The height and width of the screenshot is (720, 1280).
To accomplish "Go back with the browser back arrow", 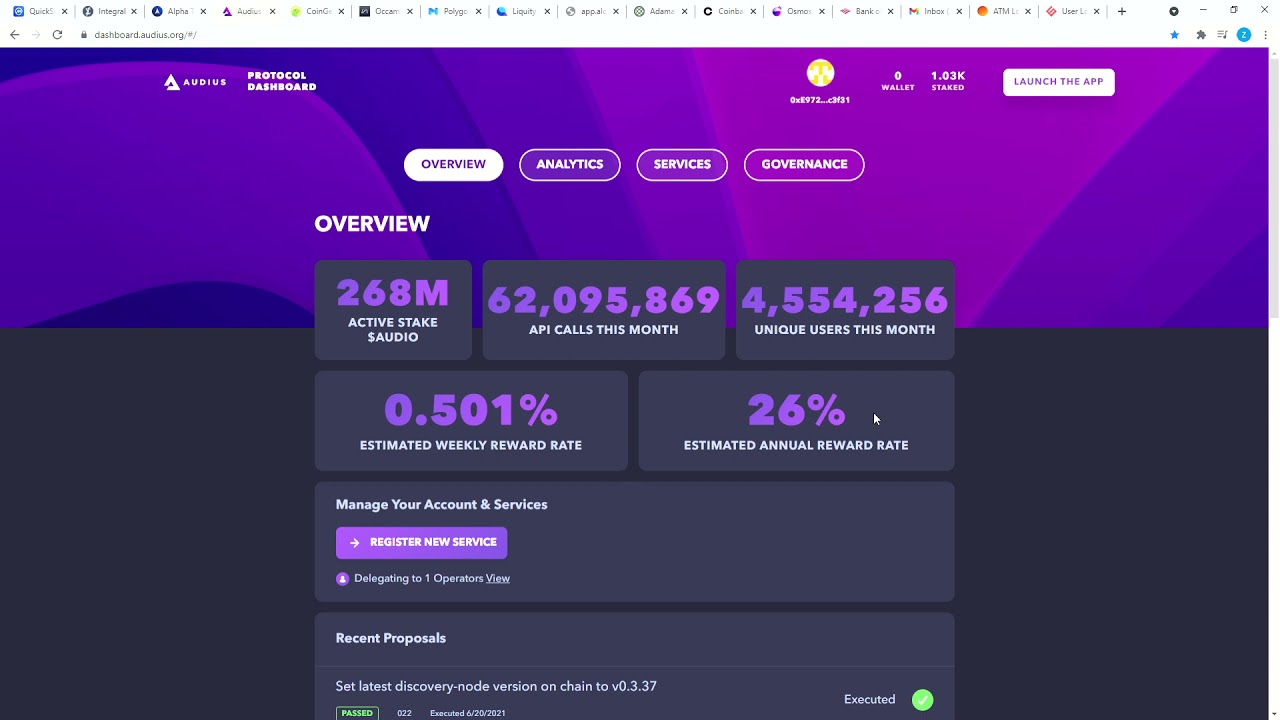I will (x=14, y=34).
